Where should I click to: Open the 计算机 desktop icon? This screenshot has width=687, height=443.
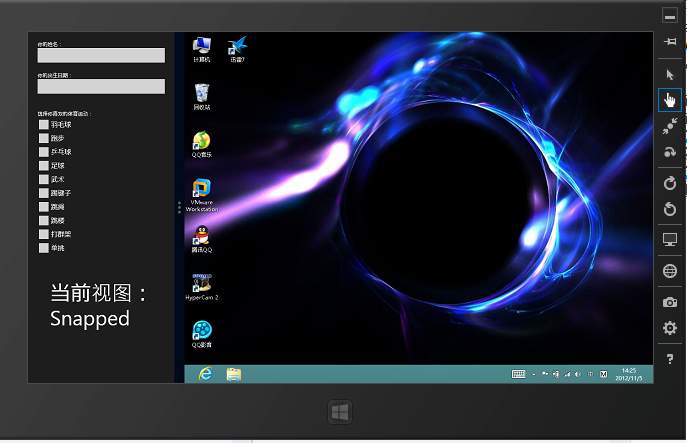point(202,50)
